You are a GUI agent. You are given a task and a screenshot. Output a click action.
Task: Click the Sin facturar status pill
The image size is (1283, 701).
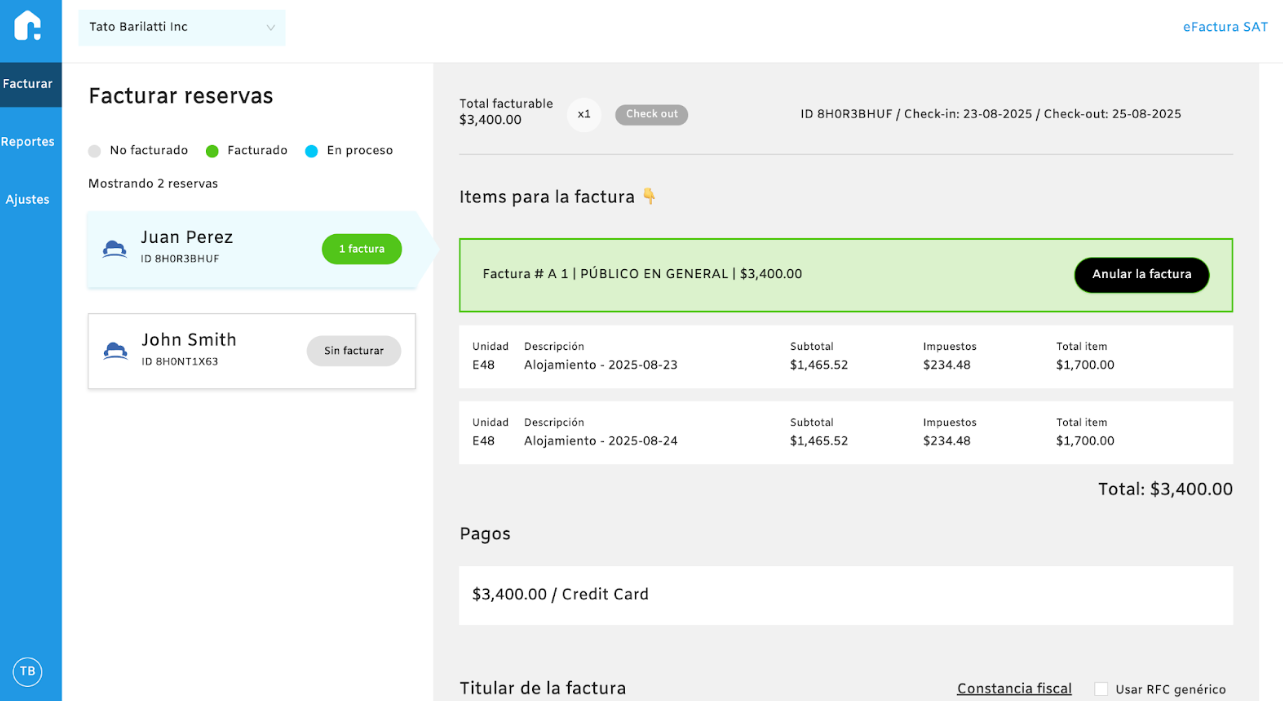pos(354,351)
